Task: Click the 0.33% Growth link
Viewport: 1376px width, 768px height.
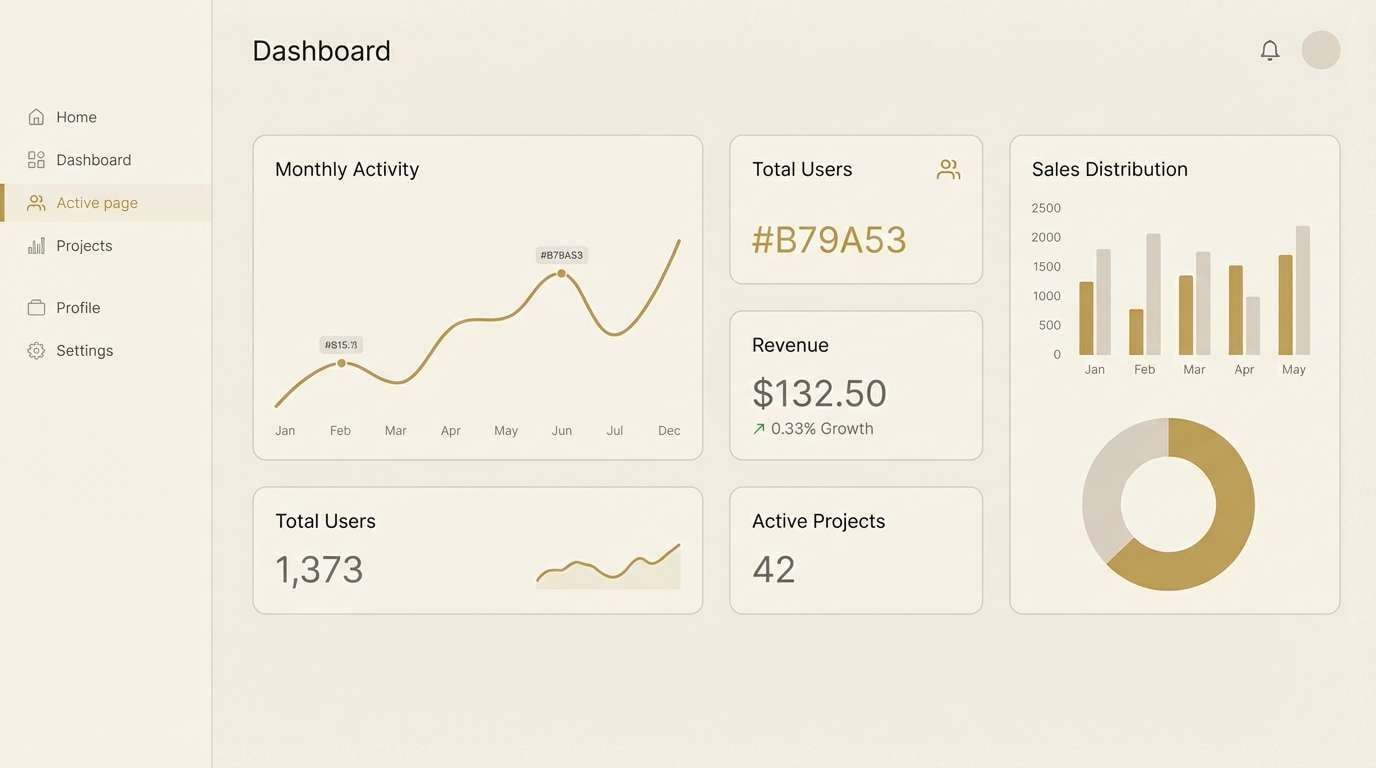Action: click(x=822, y=428)
